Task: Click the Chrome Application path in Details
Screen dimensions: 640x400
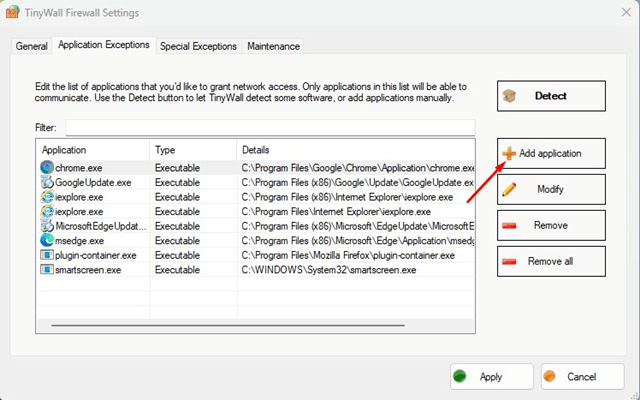Action: point(358,168)
